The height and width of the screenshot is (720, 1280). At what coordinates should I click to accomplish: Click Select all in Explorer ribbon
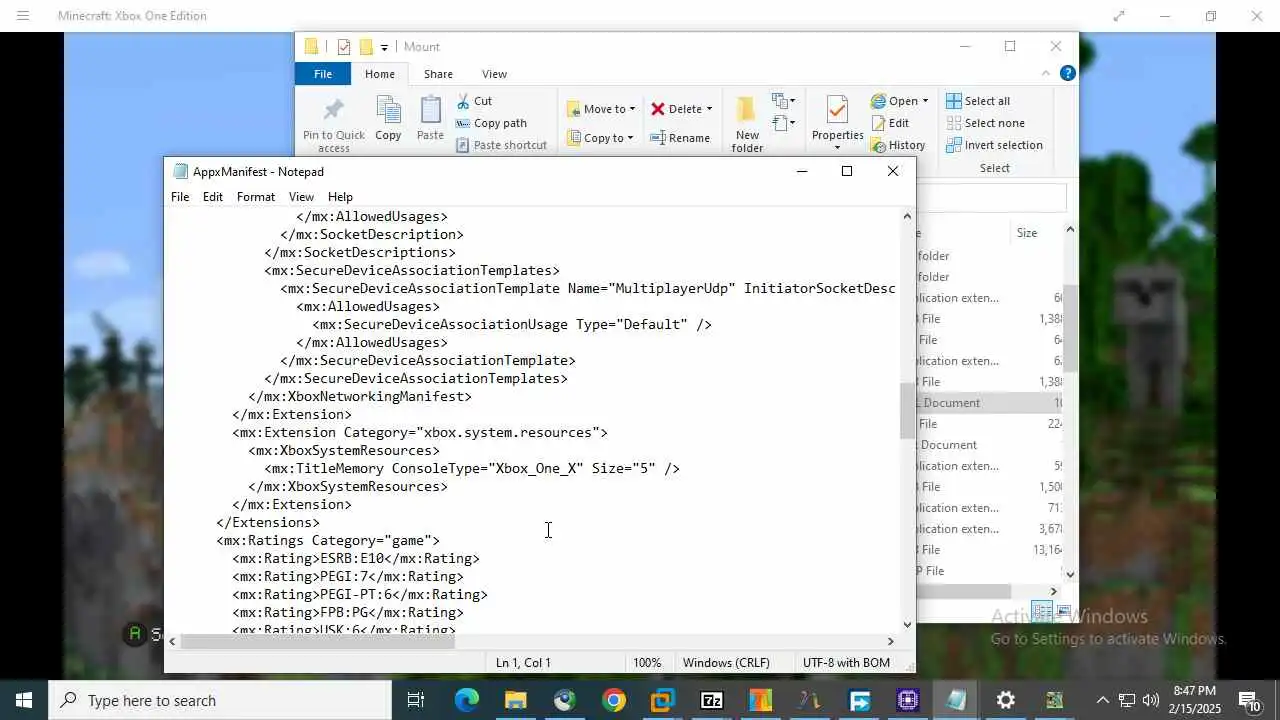[x=978, y=101]
